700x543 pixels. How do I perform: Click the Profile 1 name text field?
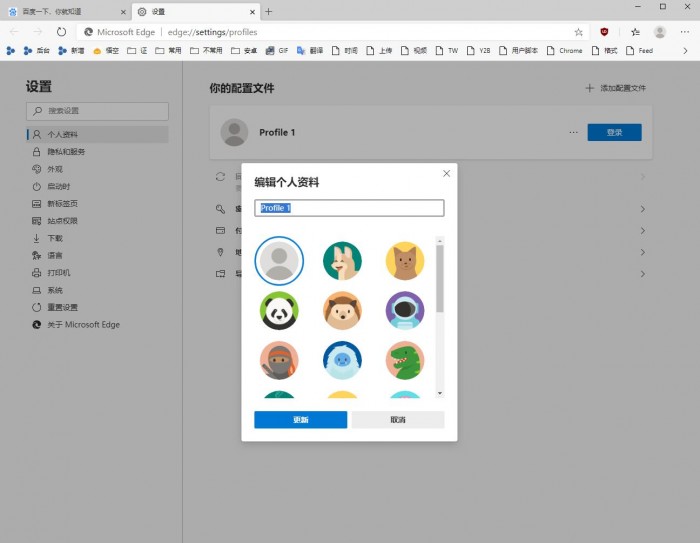pos(349,208)
